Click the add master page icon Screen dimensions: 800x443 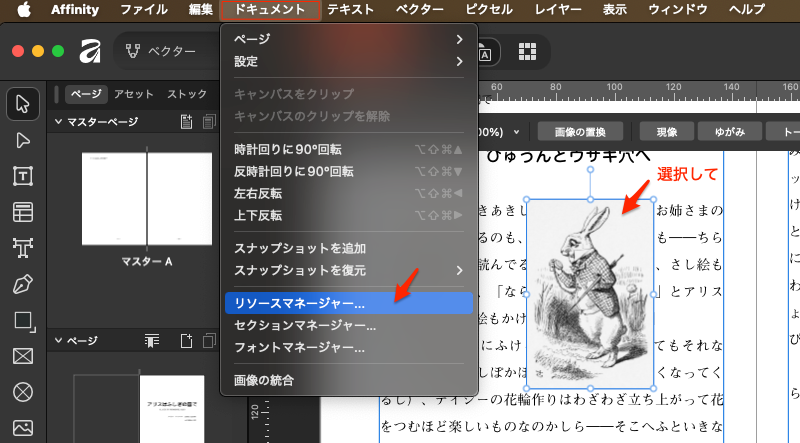click(186, 122)
